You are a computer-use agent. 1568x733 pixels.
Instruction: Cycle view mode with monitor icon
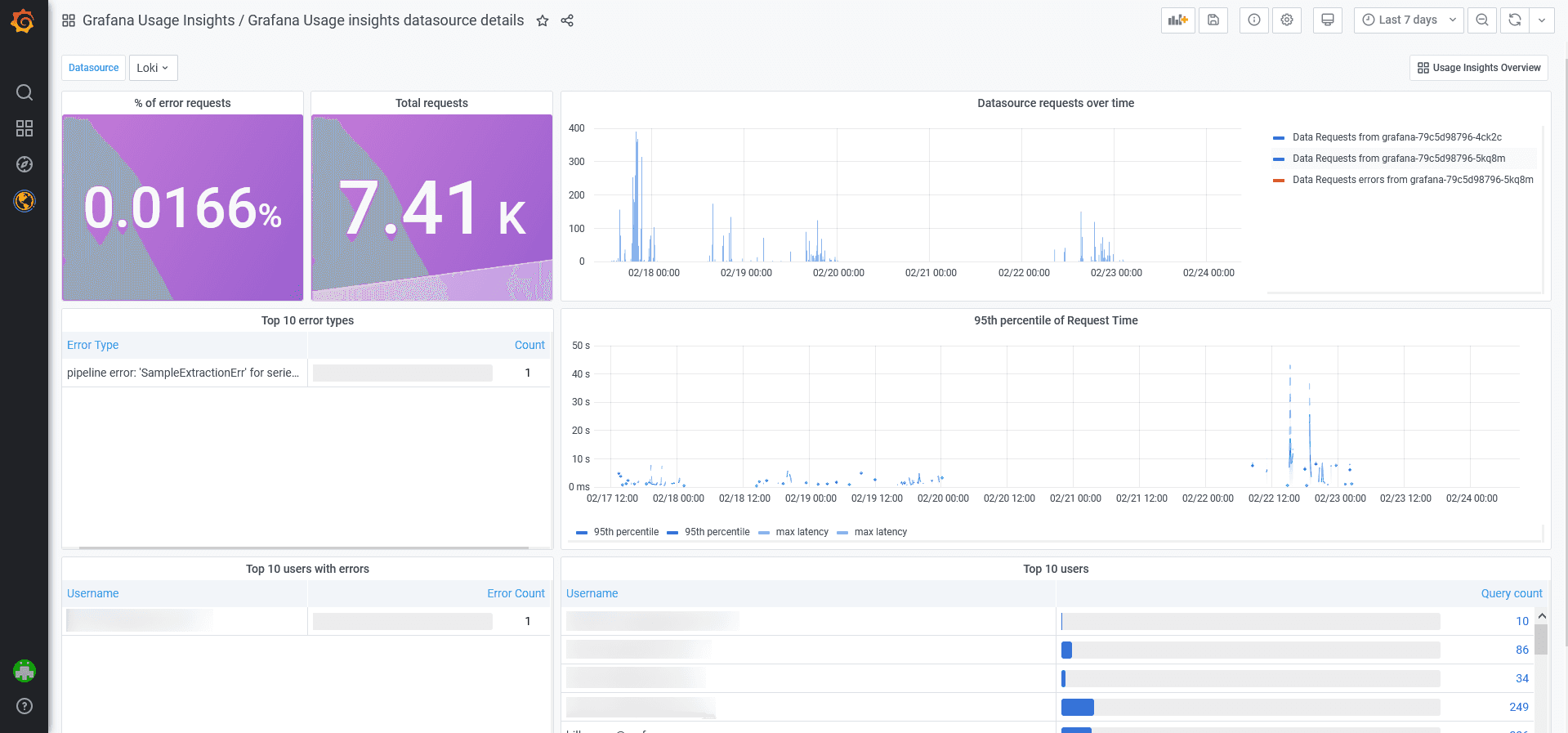[x=1328, y=20]
